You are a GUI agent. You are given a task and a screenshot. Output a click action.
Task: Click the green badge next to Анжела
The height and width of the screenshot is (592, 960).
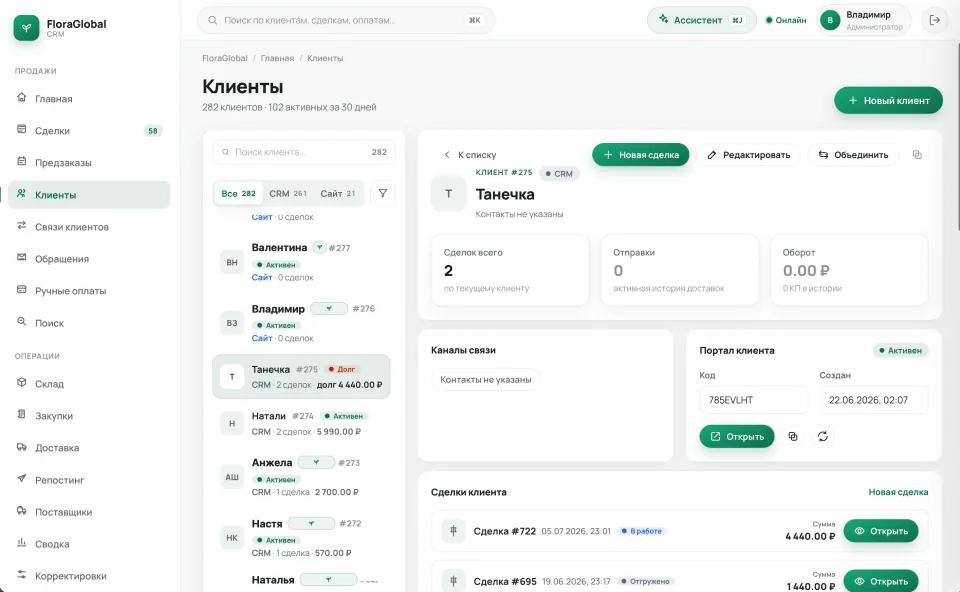pos(316,462)
